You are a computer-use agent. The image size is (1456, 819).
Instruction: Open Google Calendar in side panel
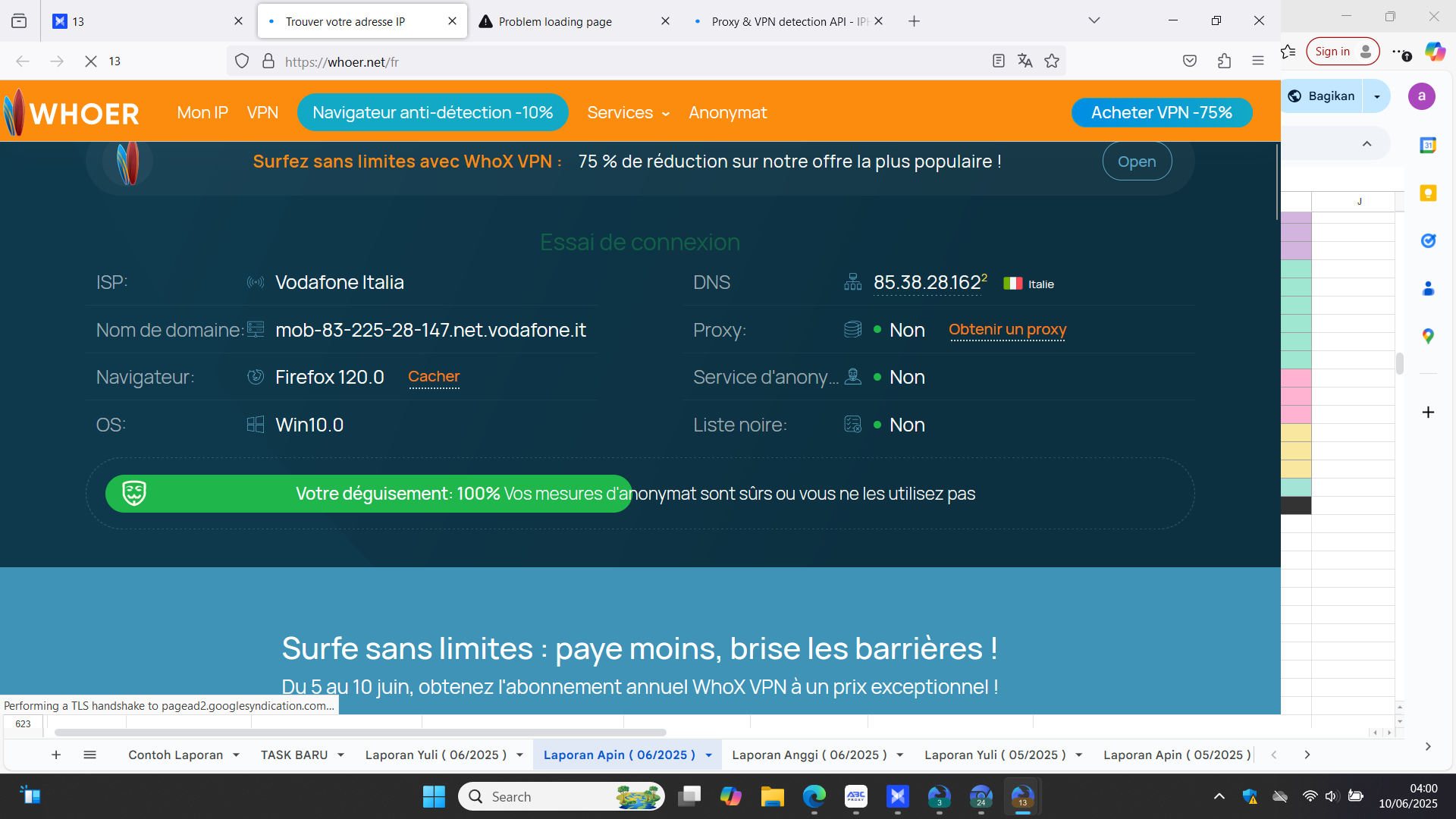[1428, 145]
